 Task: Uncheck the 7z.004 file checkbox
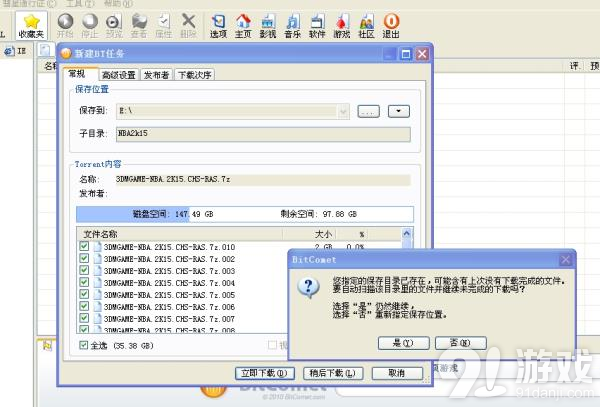(x=84, y=282)
